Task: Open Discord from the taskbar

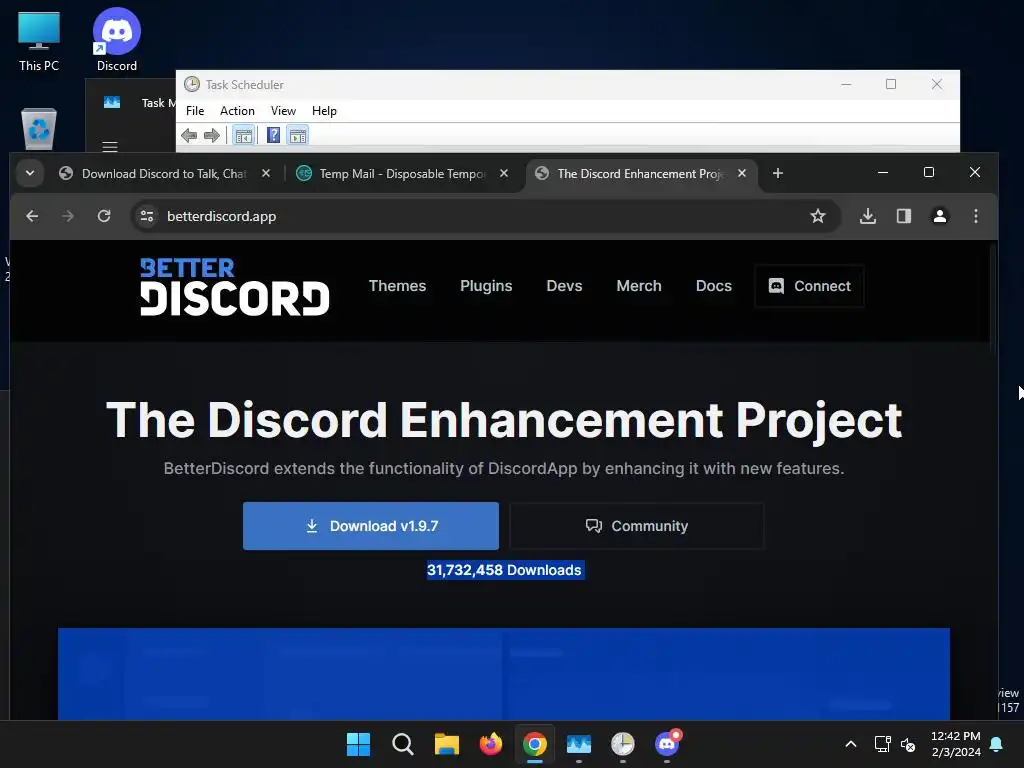Action: [x=667, y=744]
